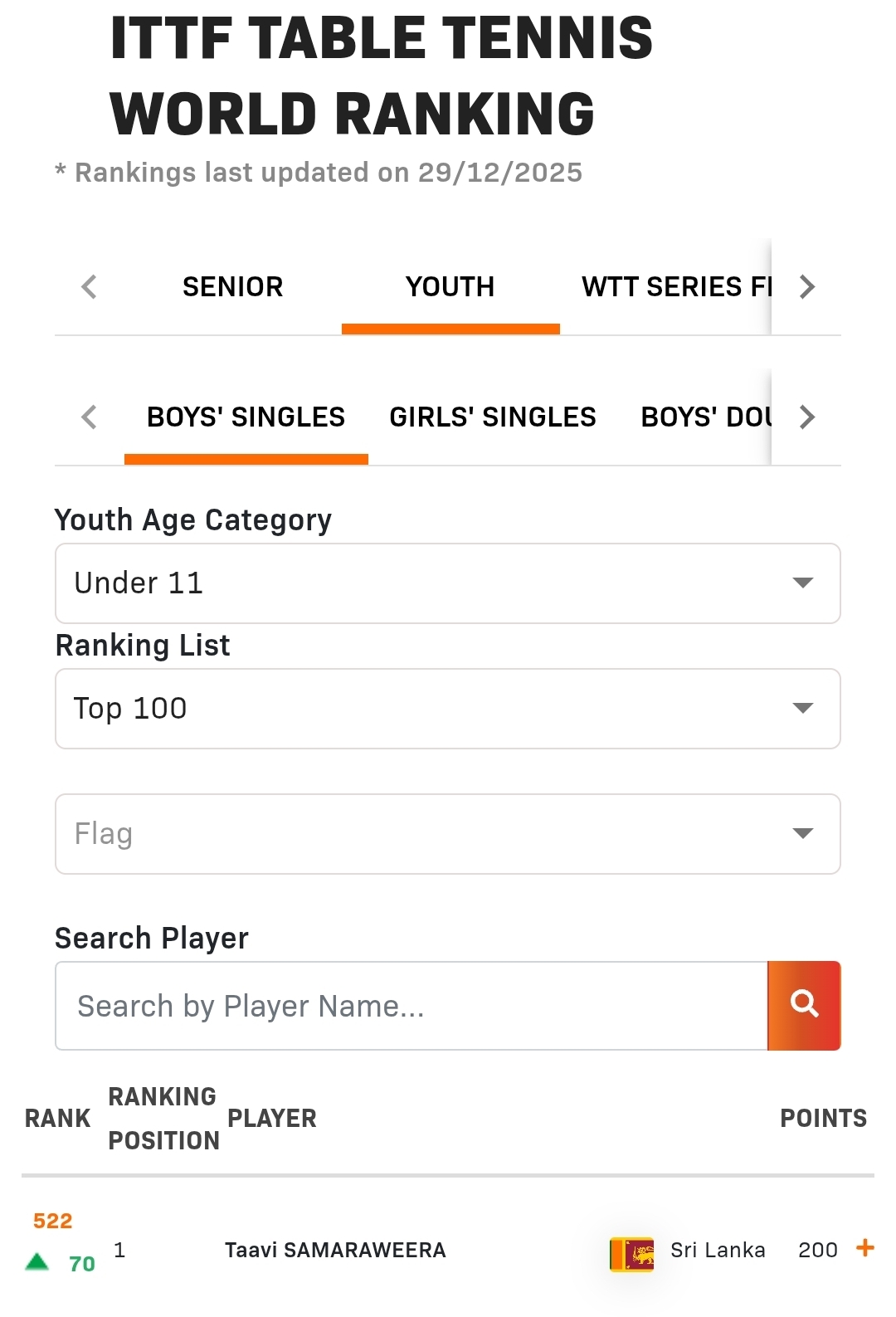Screen dimensions: 896x1317
Task: Open the BOYS' DOUBLES tab
Action: pos(706,417)
